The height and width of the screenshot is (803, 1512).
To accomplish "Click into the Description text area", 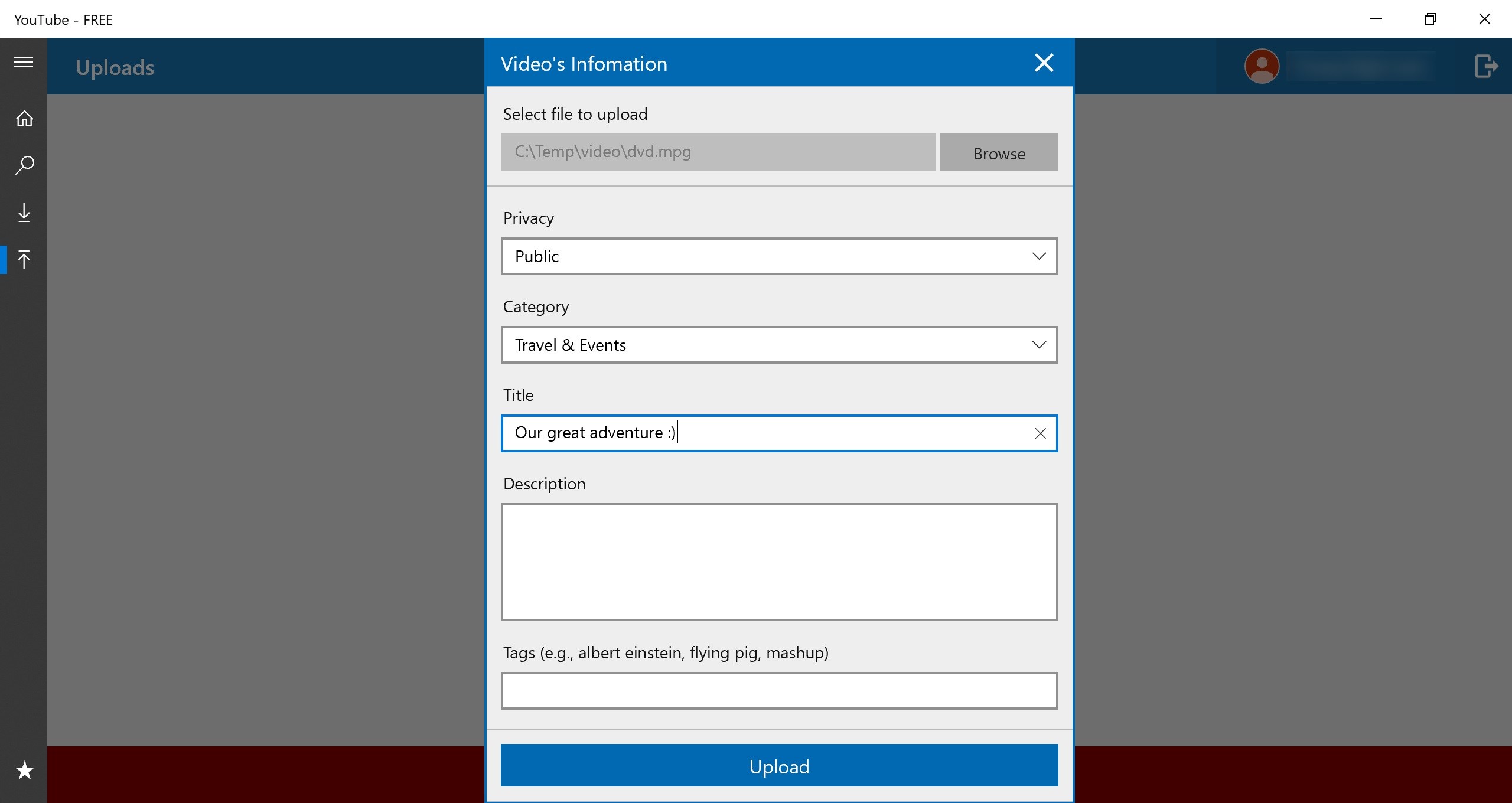I will click(x=778, y=562).
